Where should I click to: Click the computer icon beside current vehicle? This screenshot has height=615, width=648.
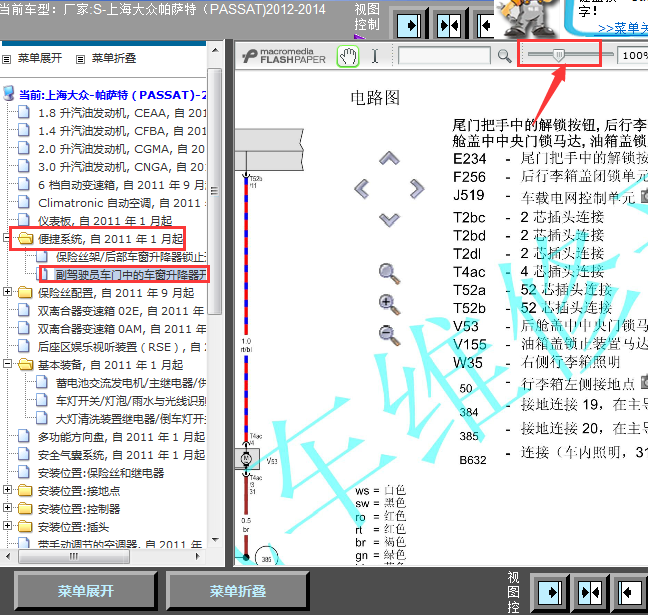coord(9,93)
